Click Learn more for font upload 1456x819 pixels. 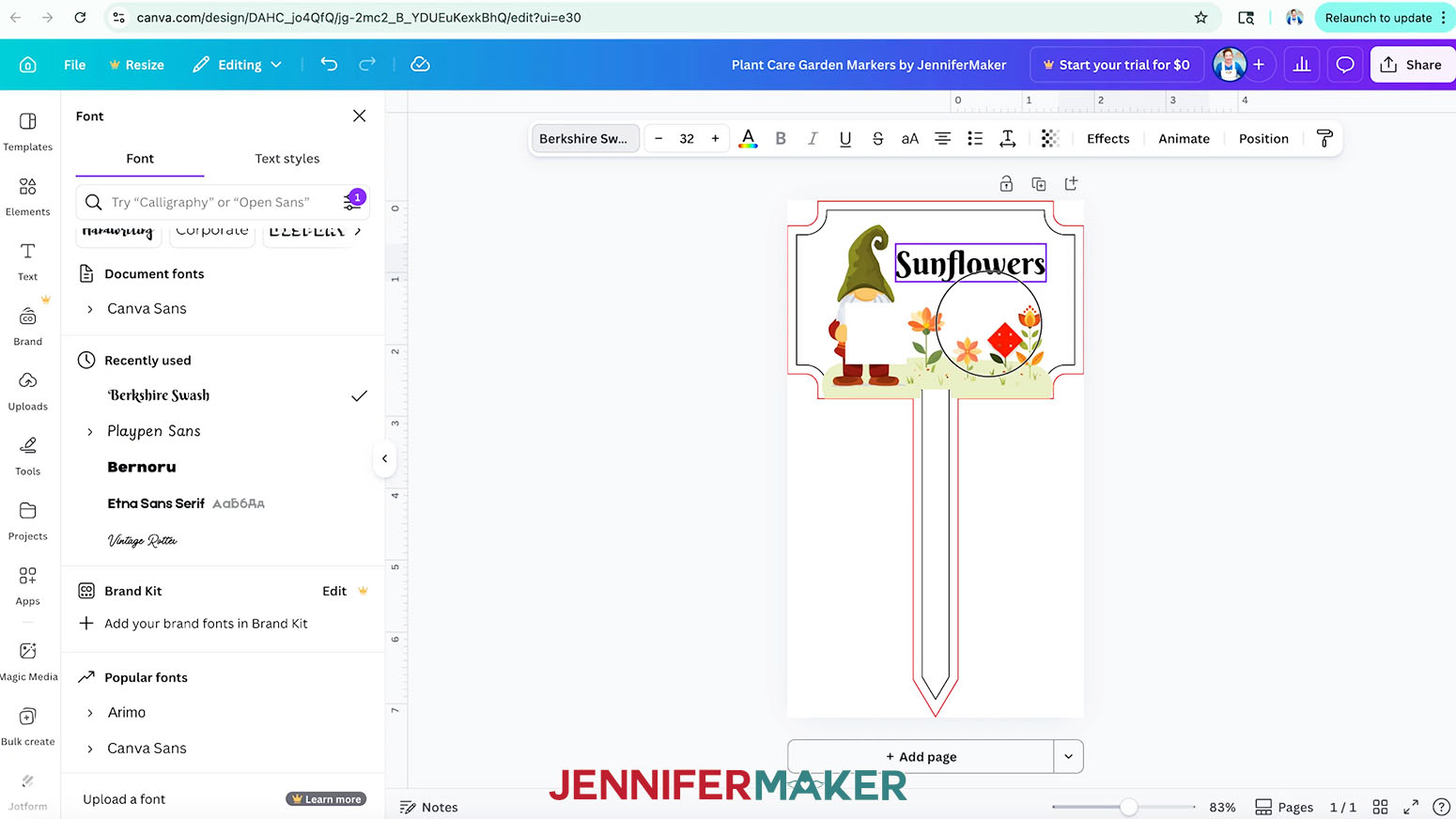point(326,799)
